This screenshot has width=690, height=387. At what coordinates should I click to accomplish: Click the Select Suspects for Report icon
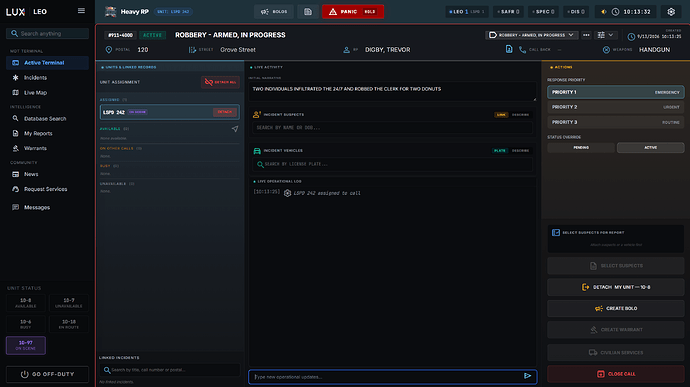(556, 232)
